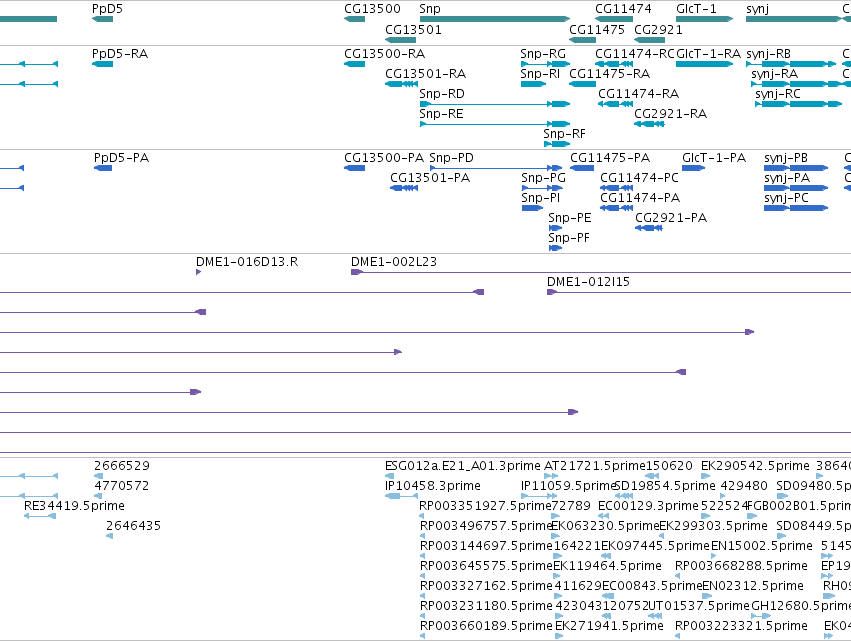Select the CG11474-PC protein feature
Screen dimensions: 851x641
(x=617, y=188)
